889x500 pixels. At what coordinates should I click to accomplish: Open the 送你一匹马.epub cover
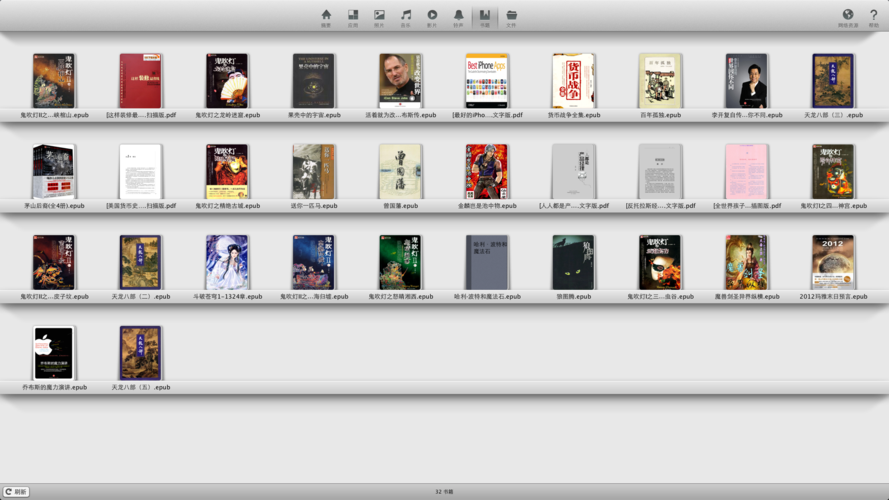click(x=314, y=172)
